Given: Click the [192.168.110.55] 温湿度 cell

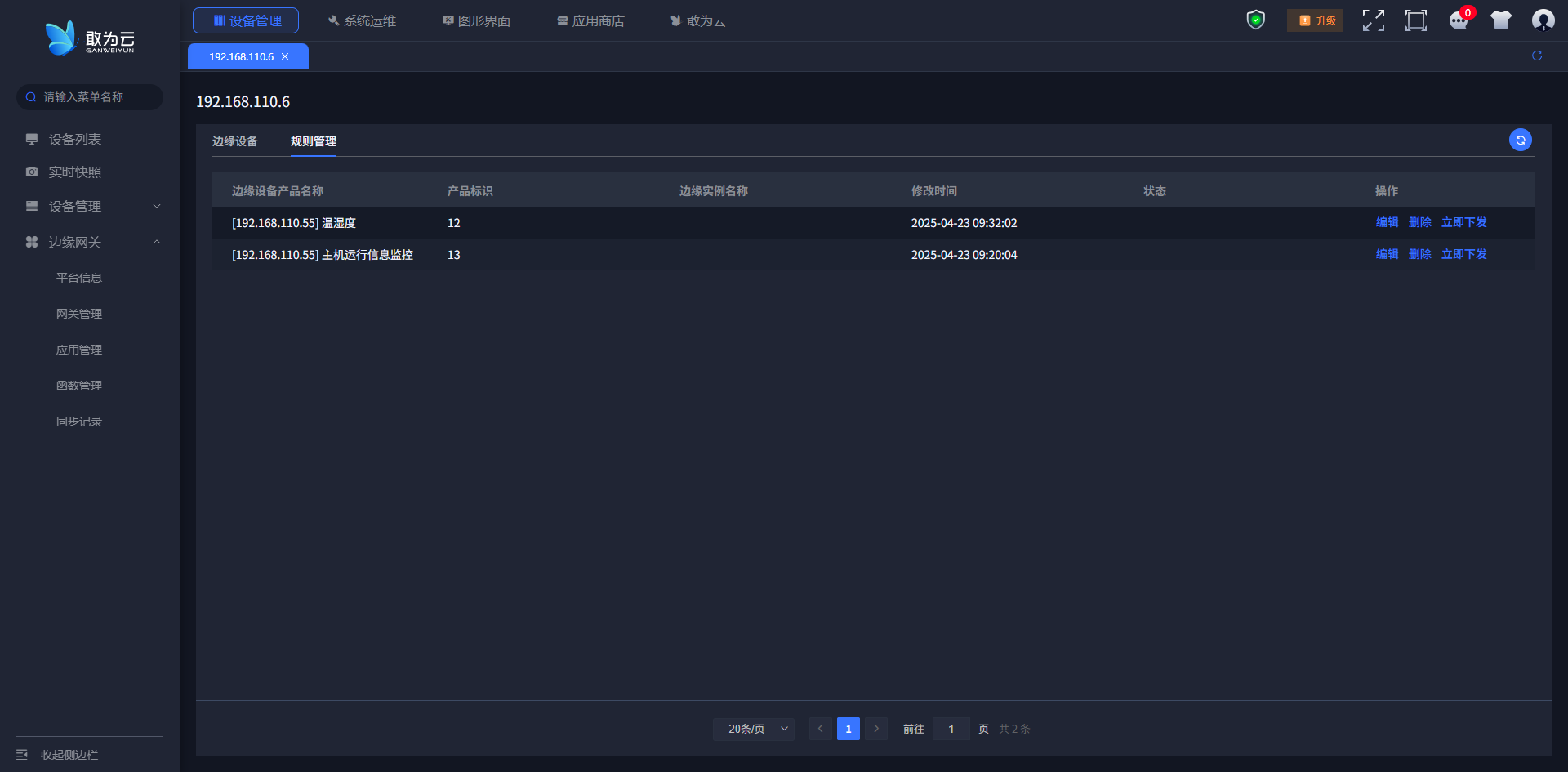Looking at the screenshot, I should pyautogui.click(x=294, y=223).
